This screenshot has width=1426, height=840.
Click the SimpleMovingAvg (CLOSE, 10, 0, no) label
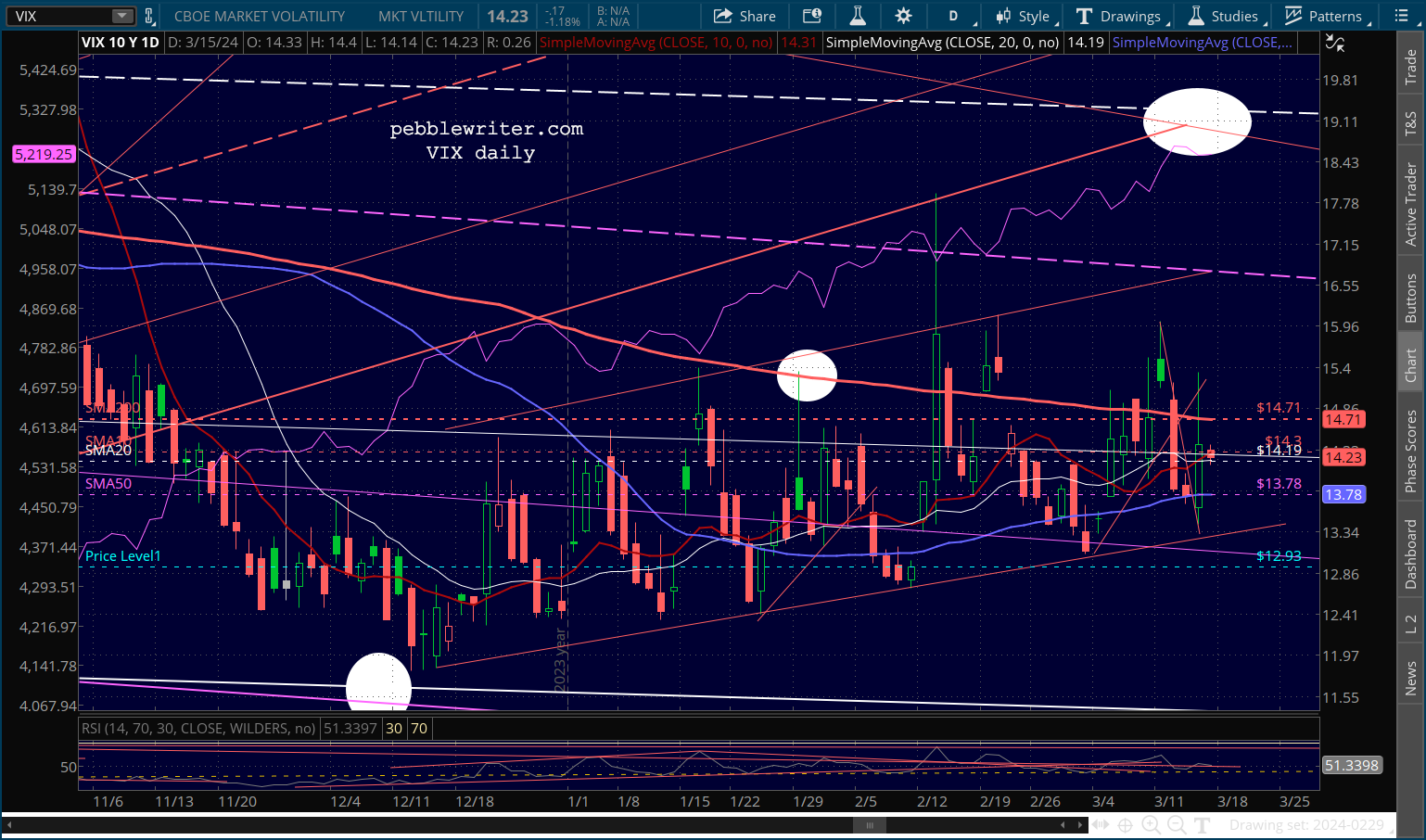[x=656, y=43]
